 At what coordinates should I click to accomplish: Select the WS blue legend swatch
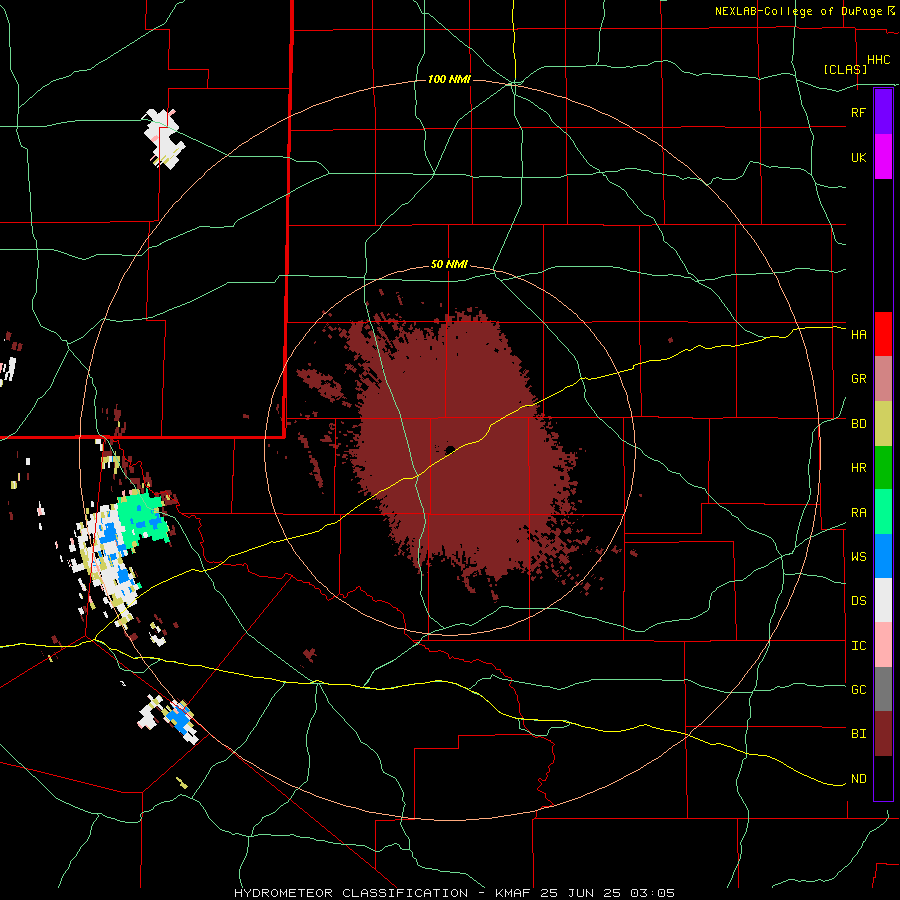(x=883, y=556)
